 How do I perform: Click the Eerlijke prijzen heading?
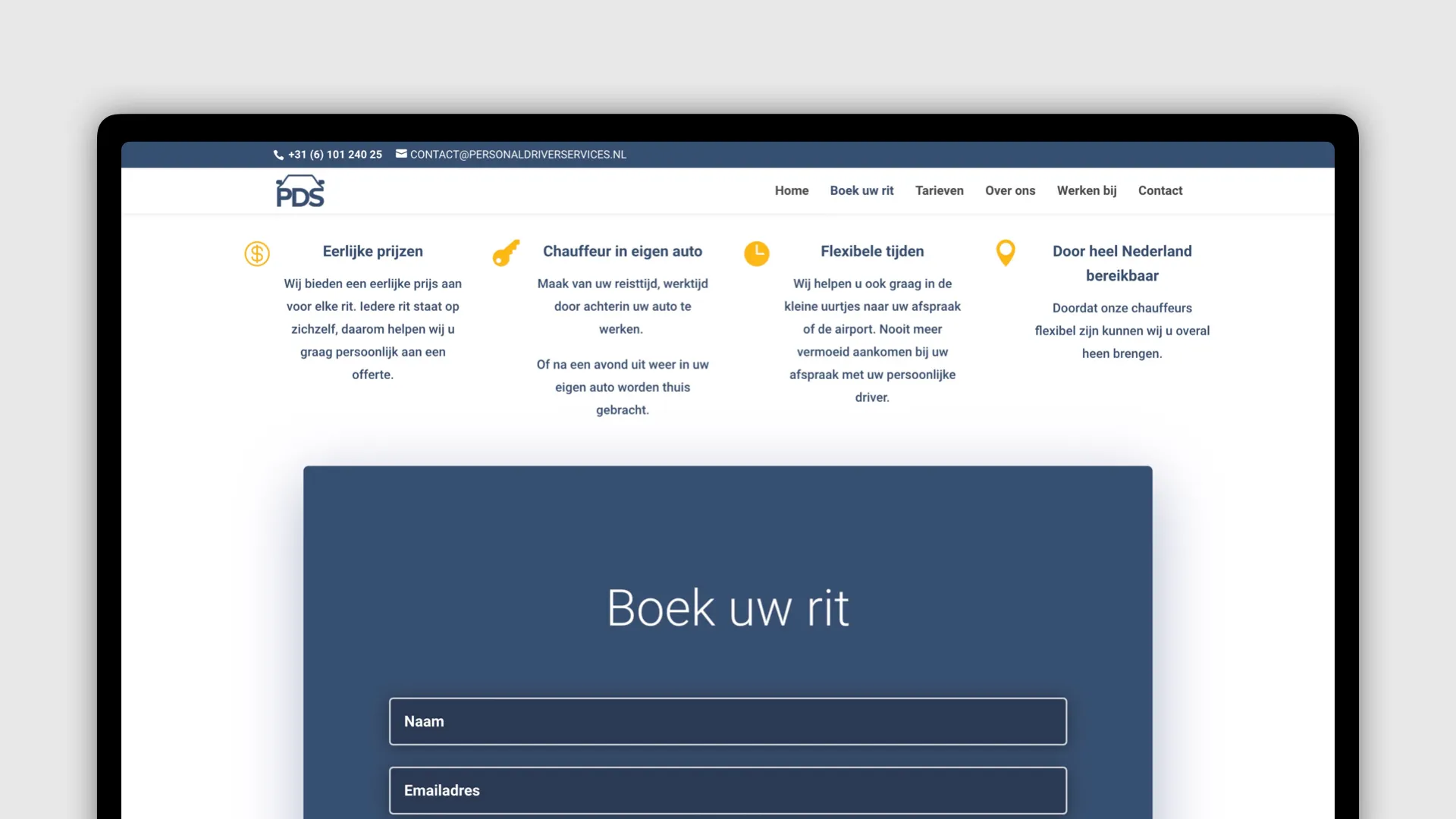click(x=373, y=252)
